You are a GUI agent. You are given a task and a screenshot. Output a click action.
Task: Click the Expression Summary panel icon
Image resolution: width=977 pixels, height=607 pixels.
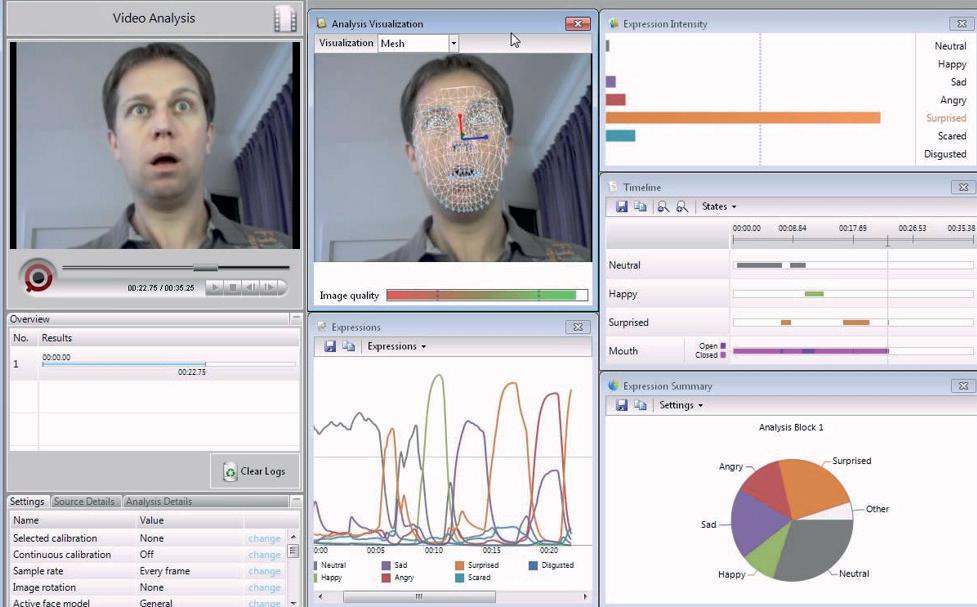tap(614, 385)
